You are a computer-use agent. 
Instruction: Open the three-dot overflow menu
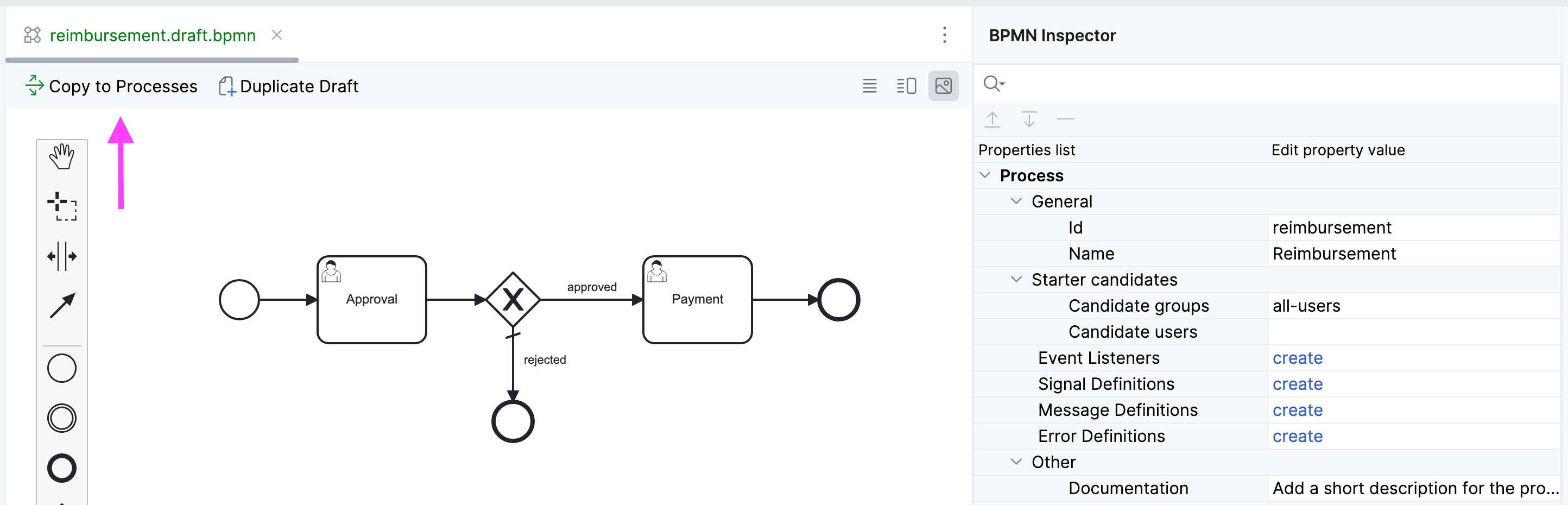945,36
